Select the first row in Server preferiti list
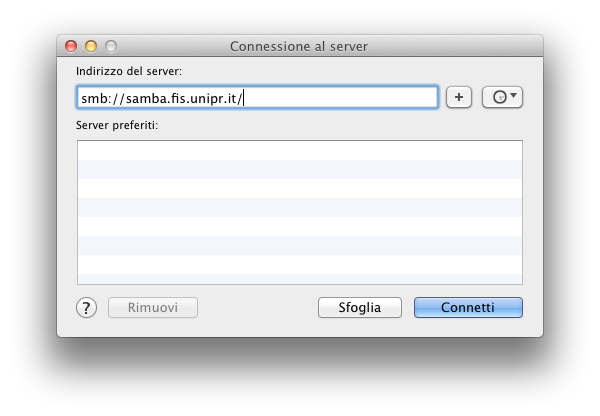 pyautogui.click(x=300, y=150)
